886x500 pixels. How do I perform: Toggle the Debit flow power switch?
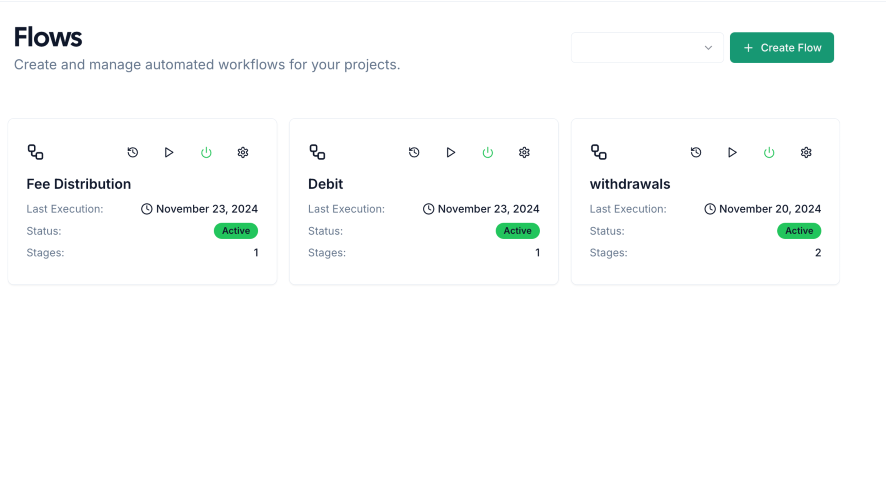pyautogui.click(x=488, y=153)
